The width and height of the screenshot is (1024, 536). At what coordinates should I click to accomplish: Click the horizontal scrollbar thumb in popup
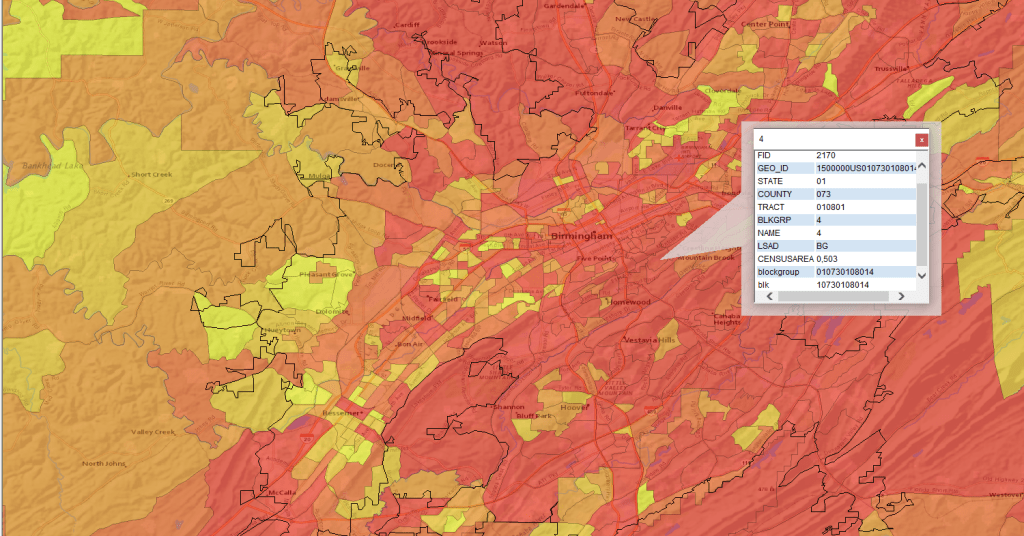pos(836,296)
